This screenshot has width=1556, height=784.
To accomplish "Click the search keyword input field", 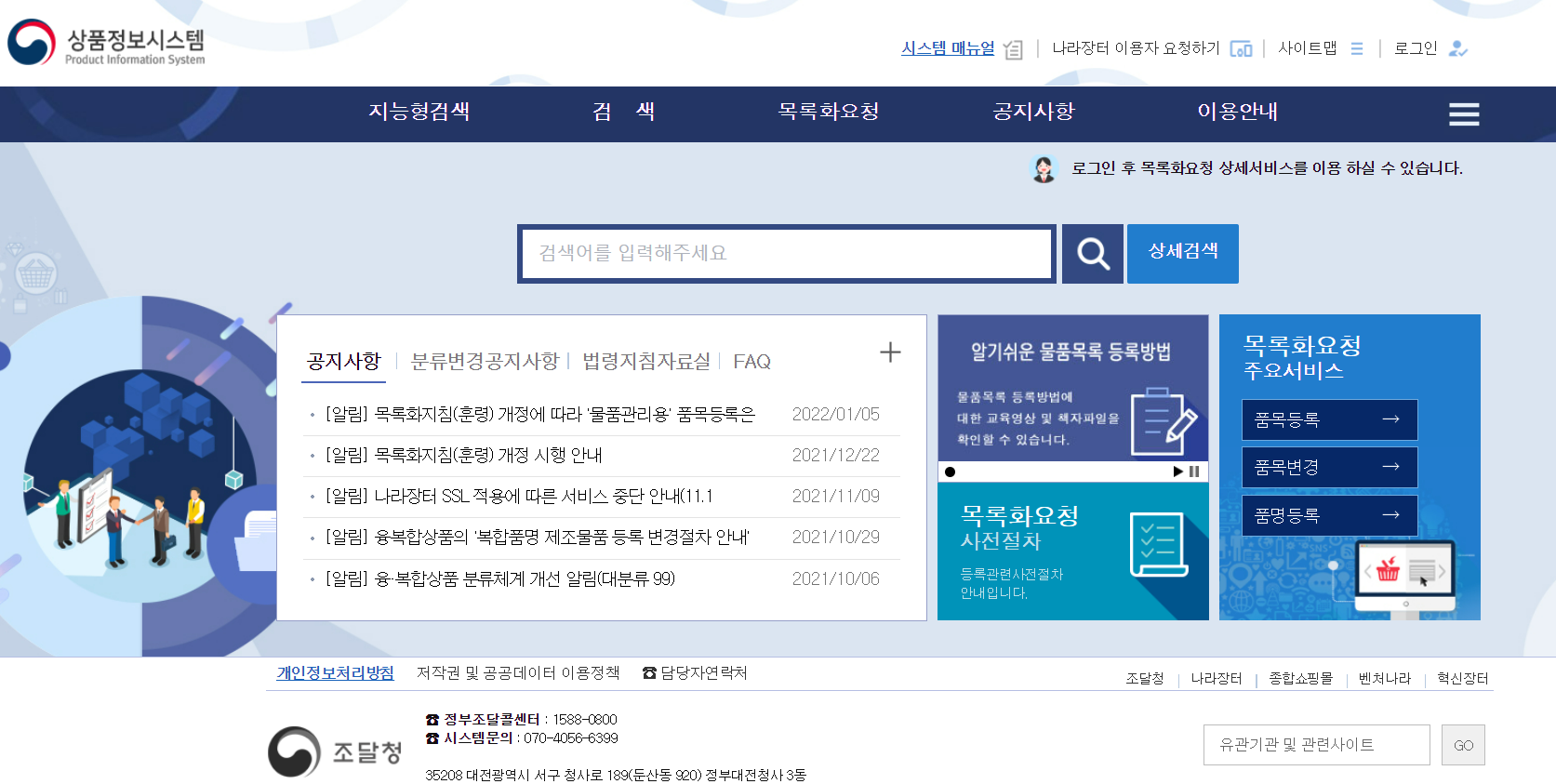I will (787, 253).
